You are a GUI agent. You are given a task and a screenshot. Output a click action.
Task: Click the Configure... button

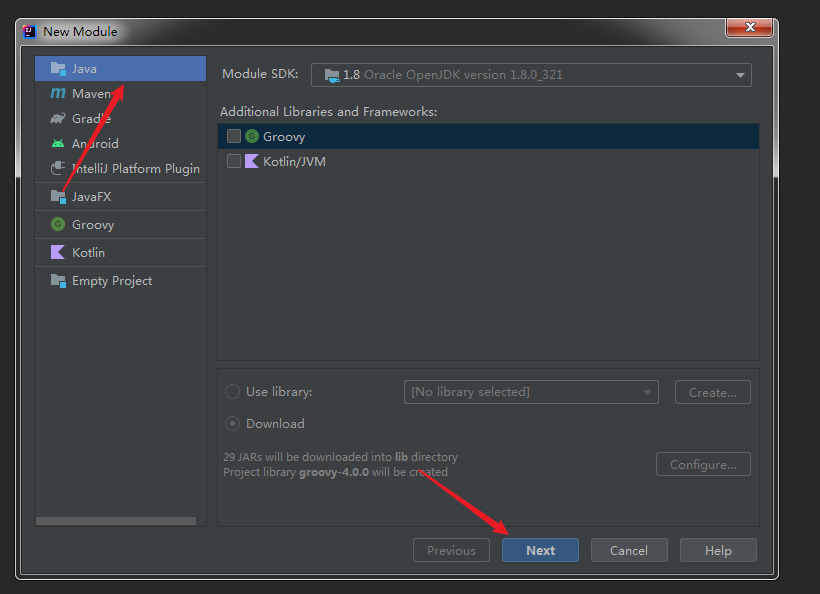click(x=703, y=464)
